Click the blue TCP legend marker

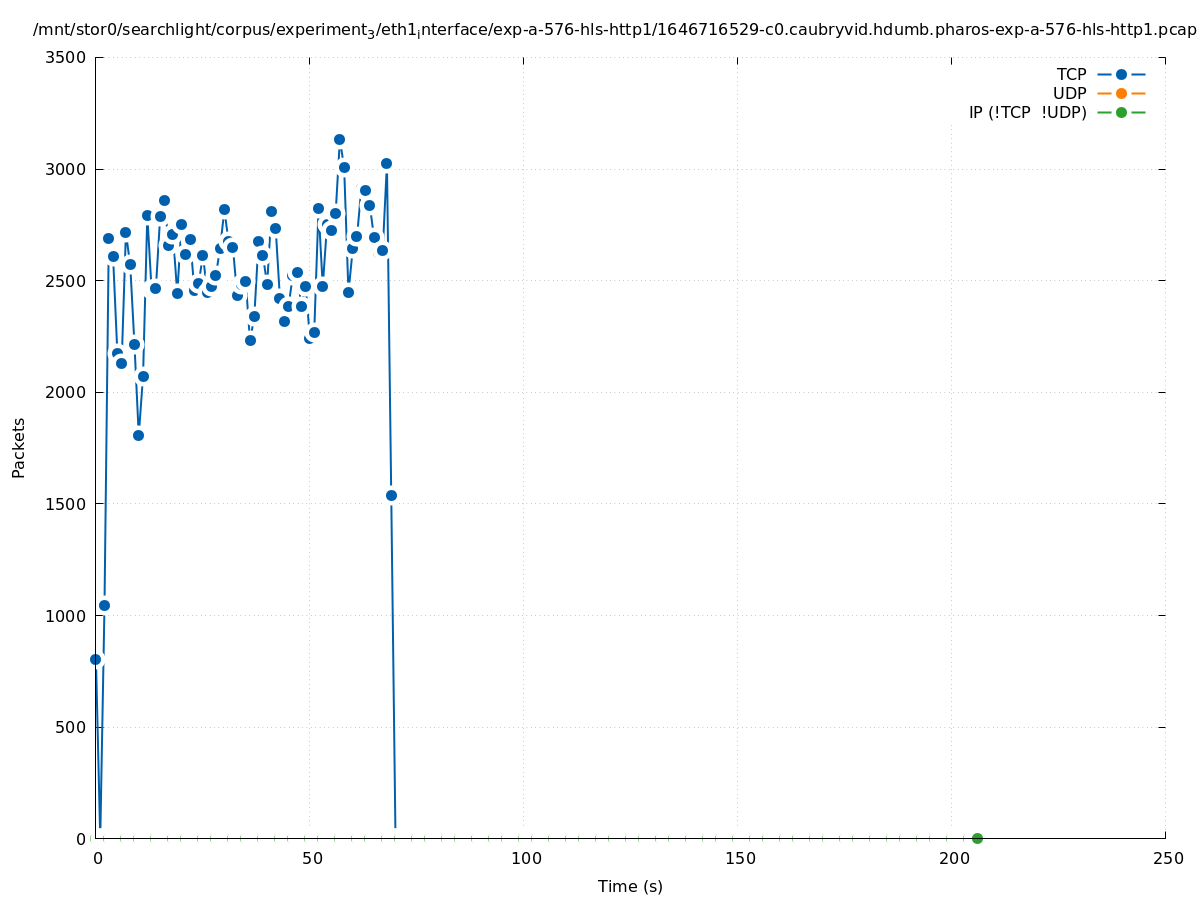(1121, 74)
